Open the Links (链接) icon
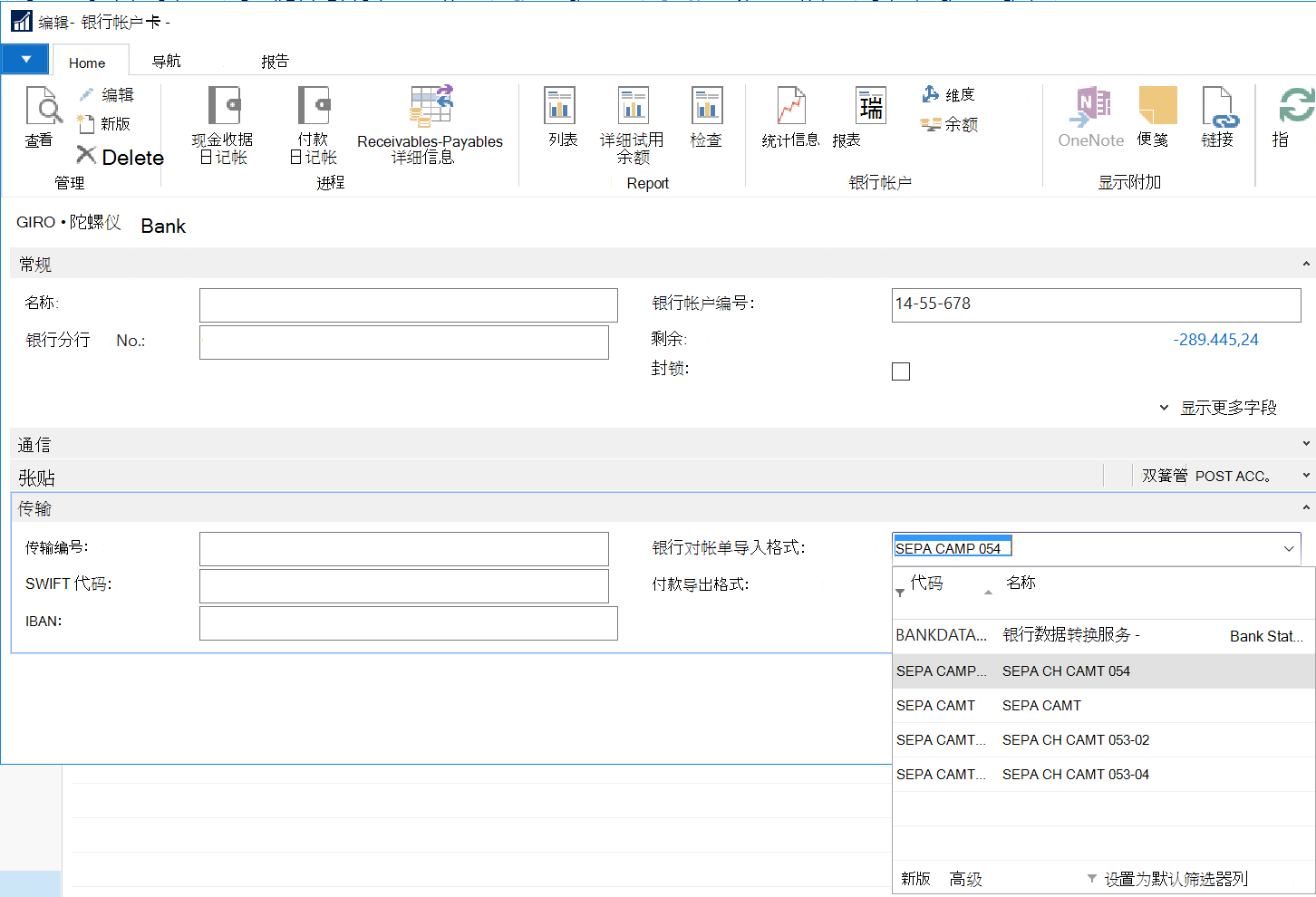 [1219, 107]
